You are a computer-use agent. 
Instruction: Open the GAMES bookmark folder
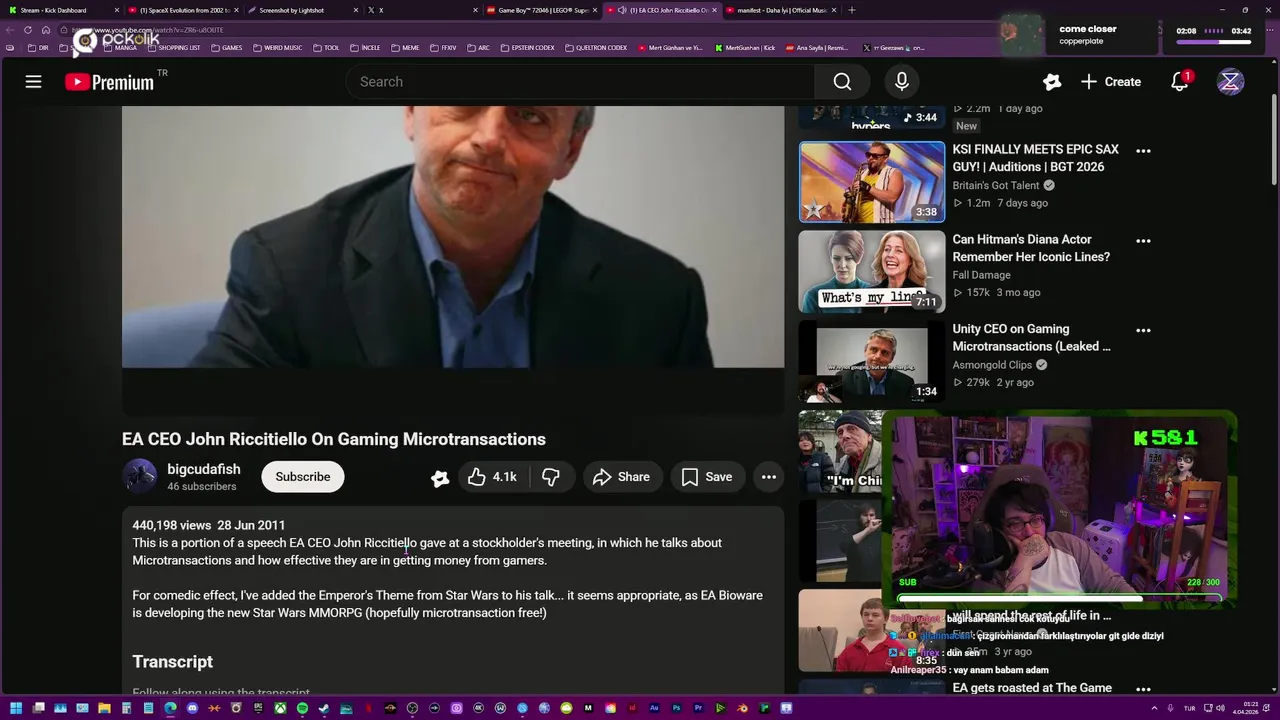227,48
